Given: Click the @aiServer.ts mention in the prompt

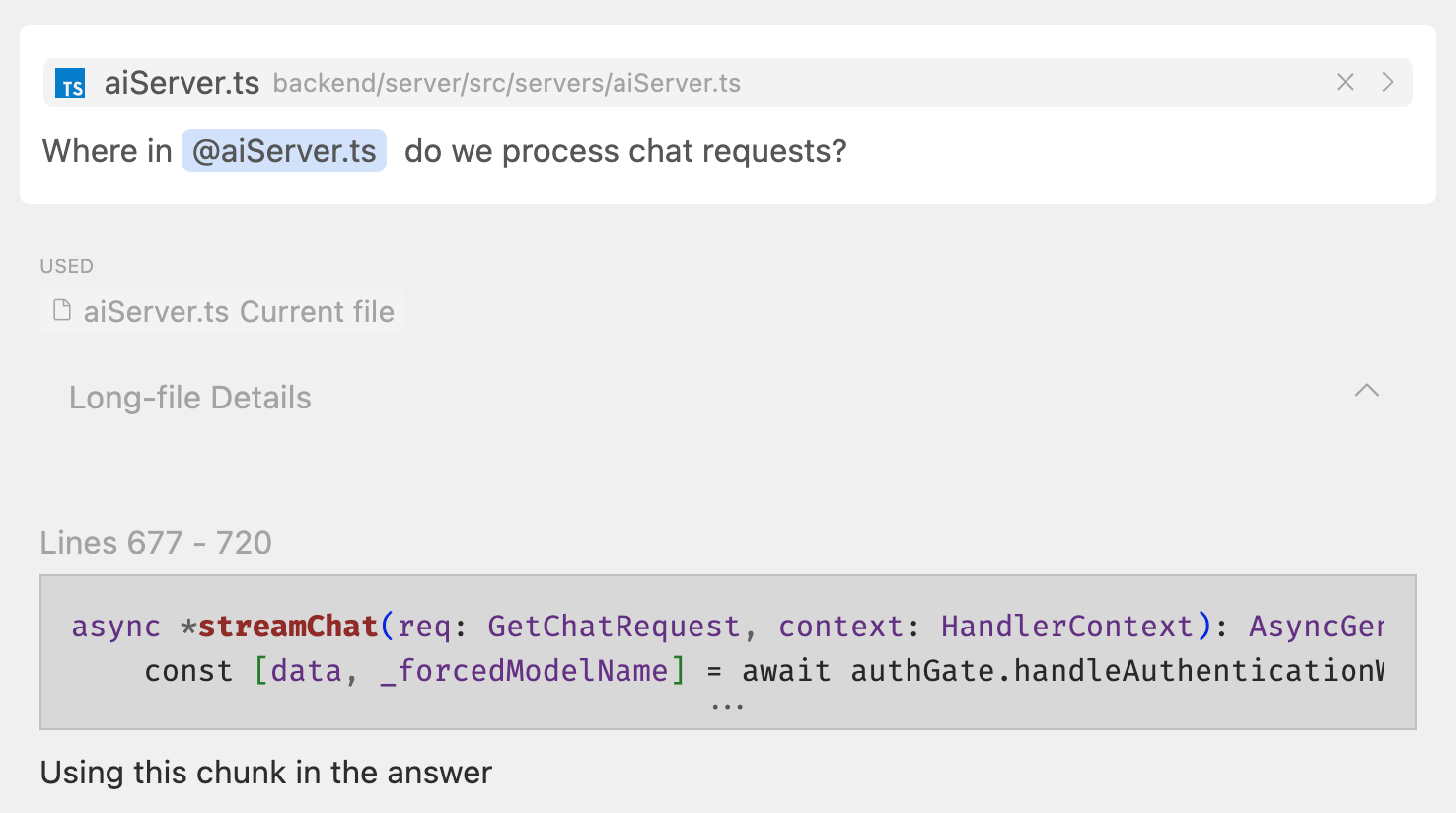Looking at the screenshot, I should point(284,151).
